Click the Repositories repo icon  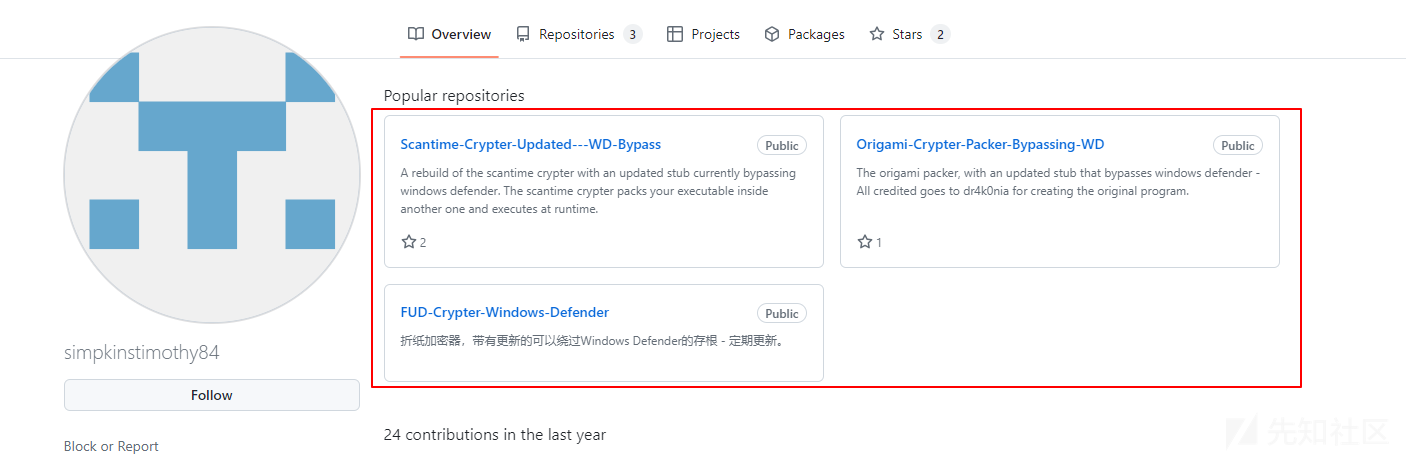523,34
